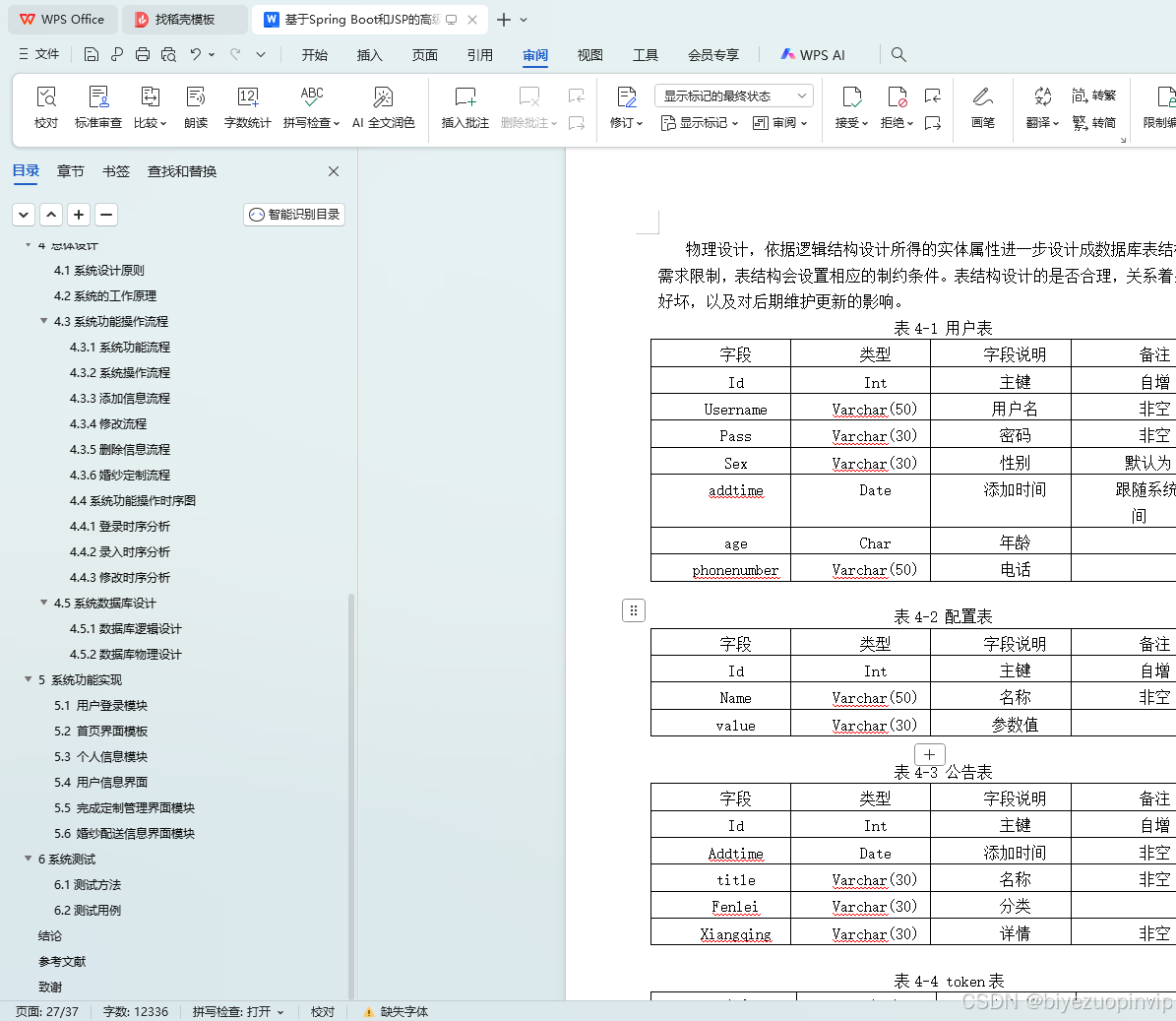
Task: Open the 文件 menu
Action: coord(39,54)
